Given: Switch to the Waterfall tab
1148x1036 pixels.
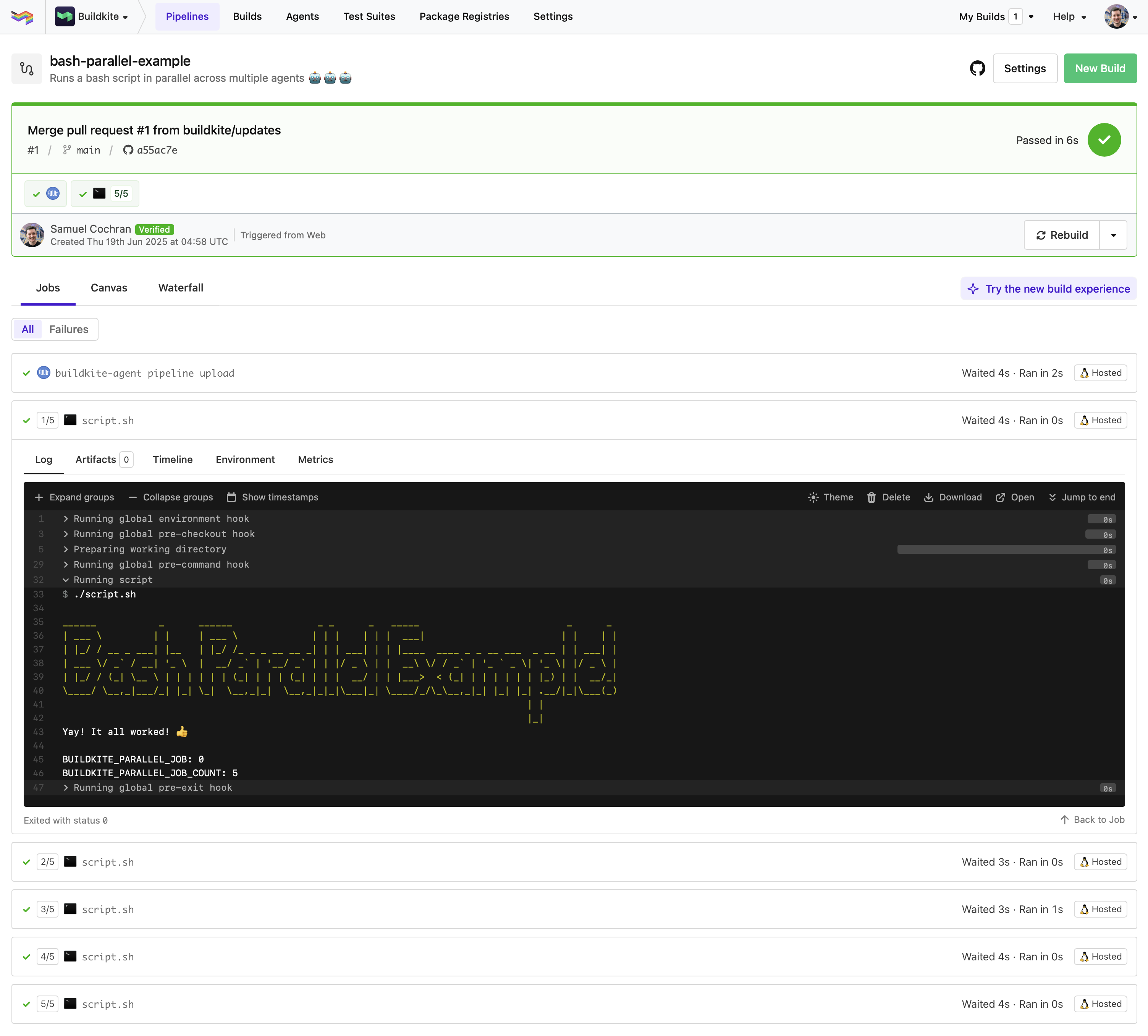Looking at the screenshot, I should pyautogui.click(x=180, y=288).
